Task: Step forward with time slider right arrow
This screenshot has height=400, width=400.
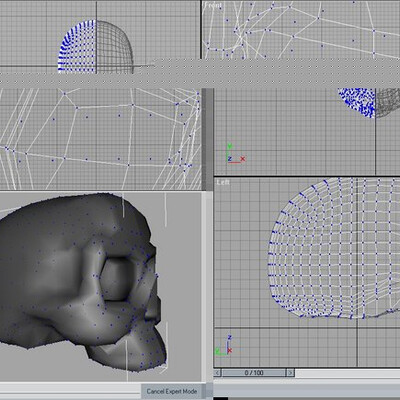Action: [x=291, y=372]
